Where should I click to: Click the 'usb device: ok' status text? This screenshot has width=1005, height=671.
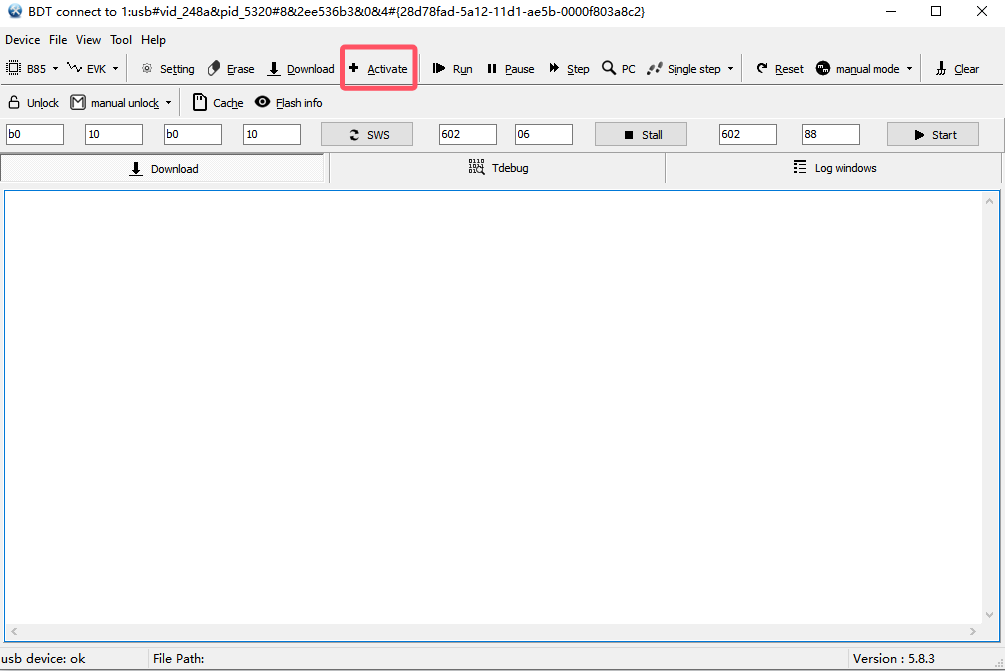tap(43, 659)
